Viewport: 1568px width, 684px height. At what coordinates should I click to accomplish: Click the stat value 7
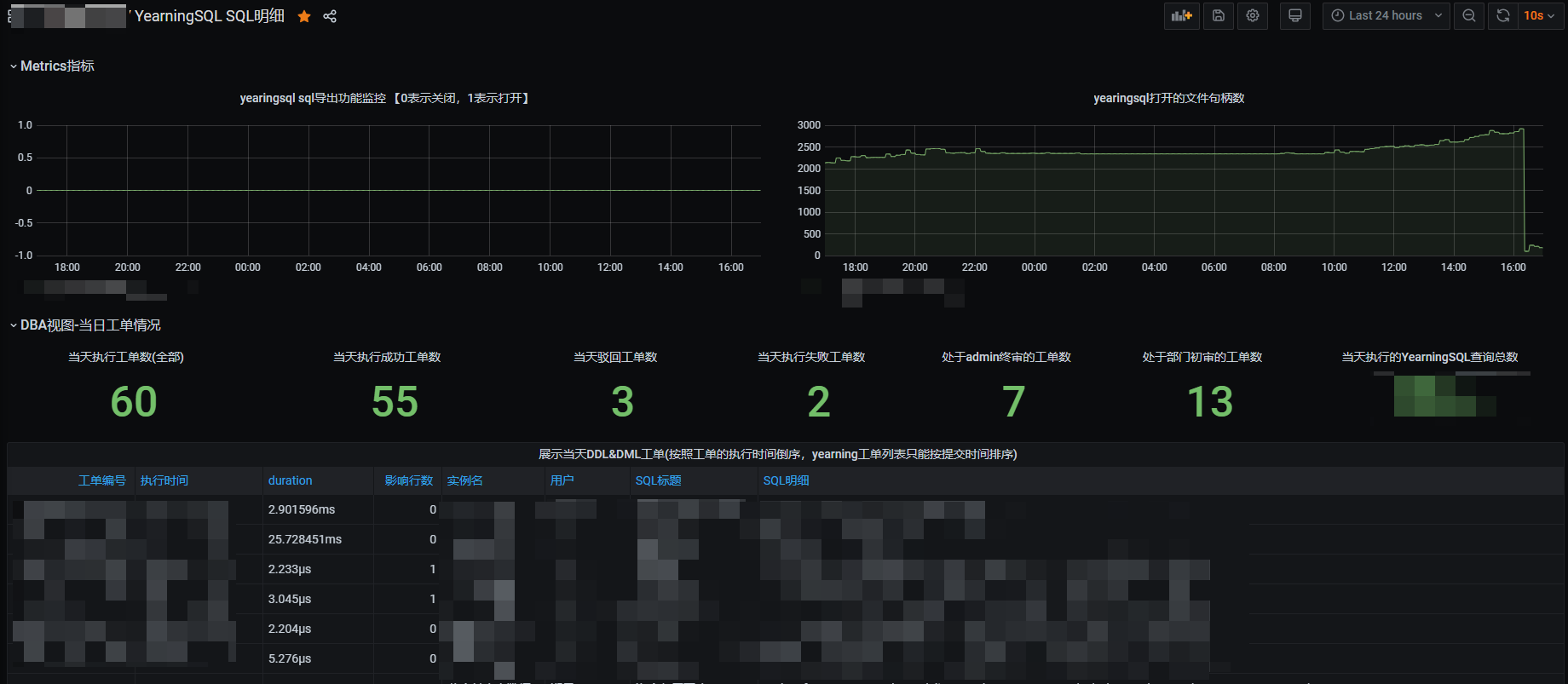[x=1014, y=402]
